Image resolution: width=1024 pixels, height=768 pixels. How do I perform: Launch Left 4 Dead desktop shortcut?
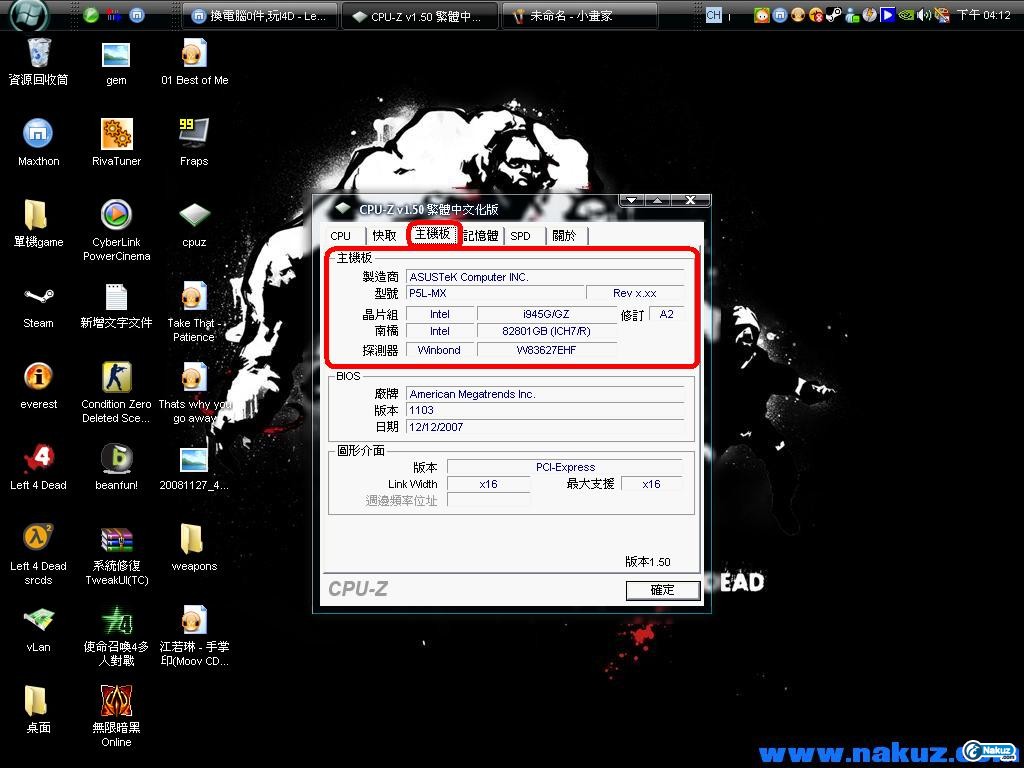[x=38, y=459]
